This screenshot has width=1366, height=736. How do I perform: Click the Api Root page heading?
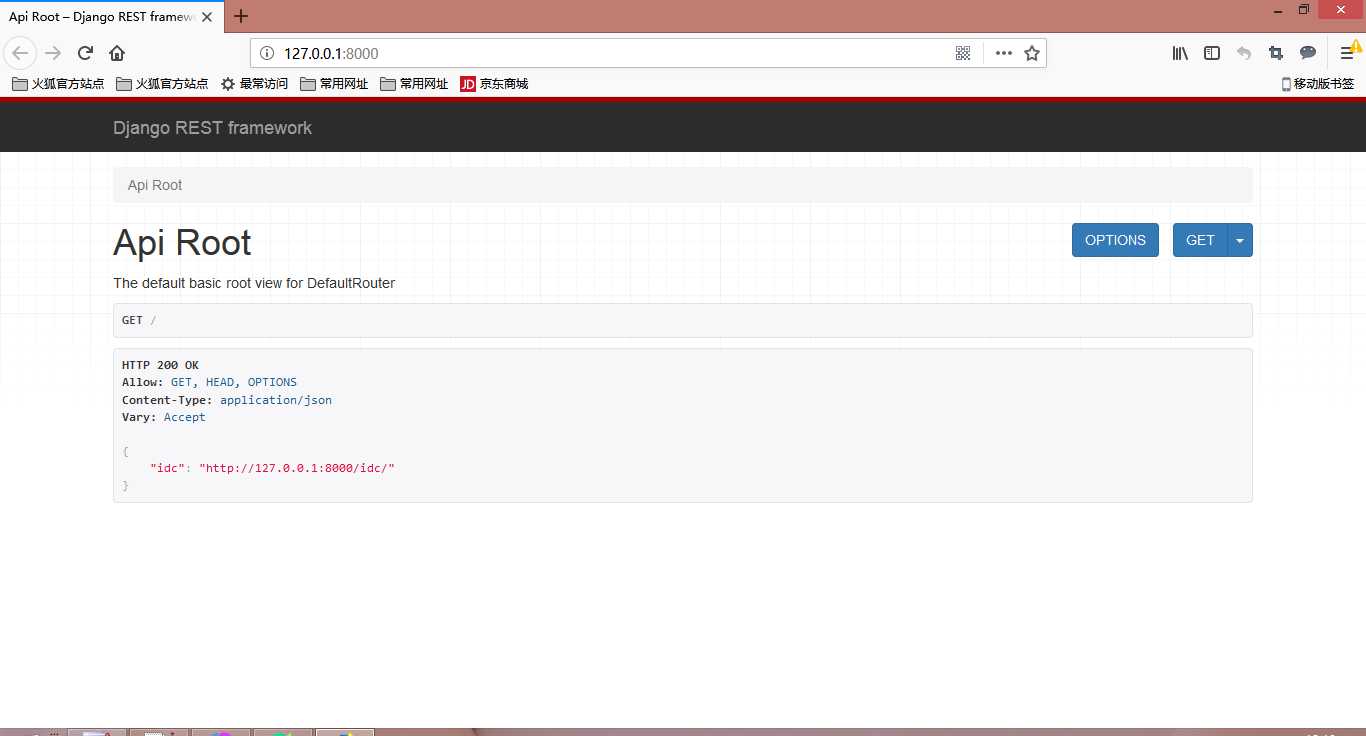click(182, 243)
